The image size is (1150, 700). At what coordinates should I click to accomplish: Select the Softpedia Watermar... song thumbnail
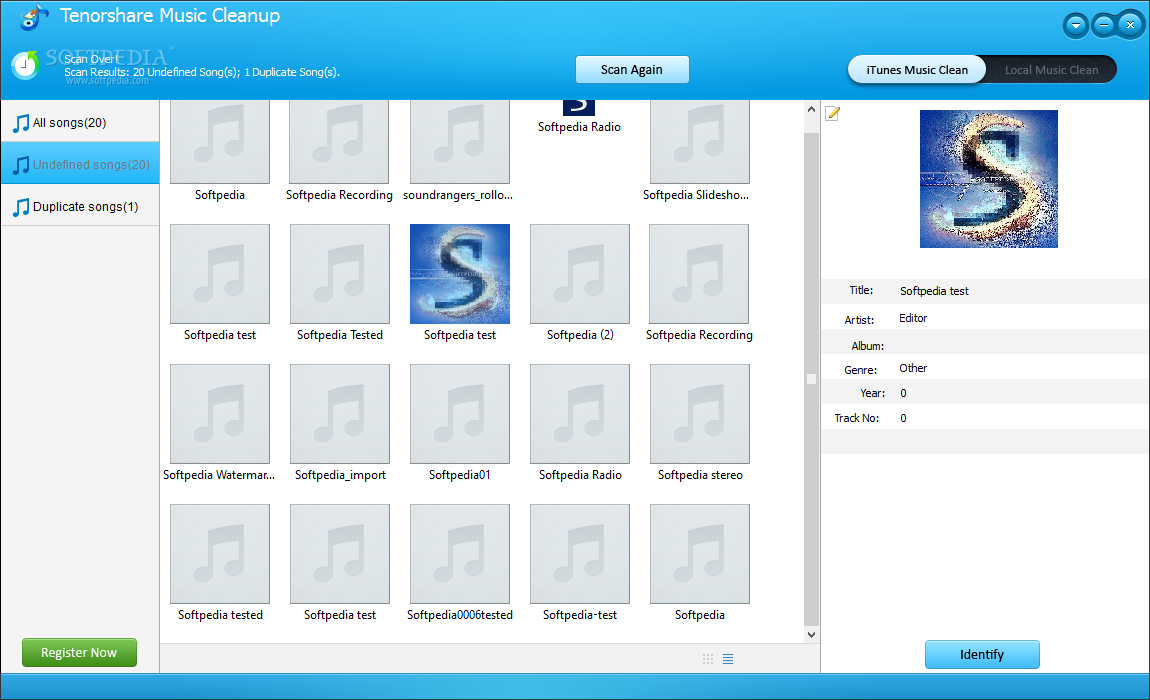pyautogui.click(x=219, y=414)
